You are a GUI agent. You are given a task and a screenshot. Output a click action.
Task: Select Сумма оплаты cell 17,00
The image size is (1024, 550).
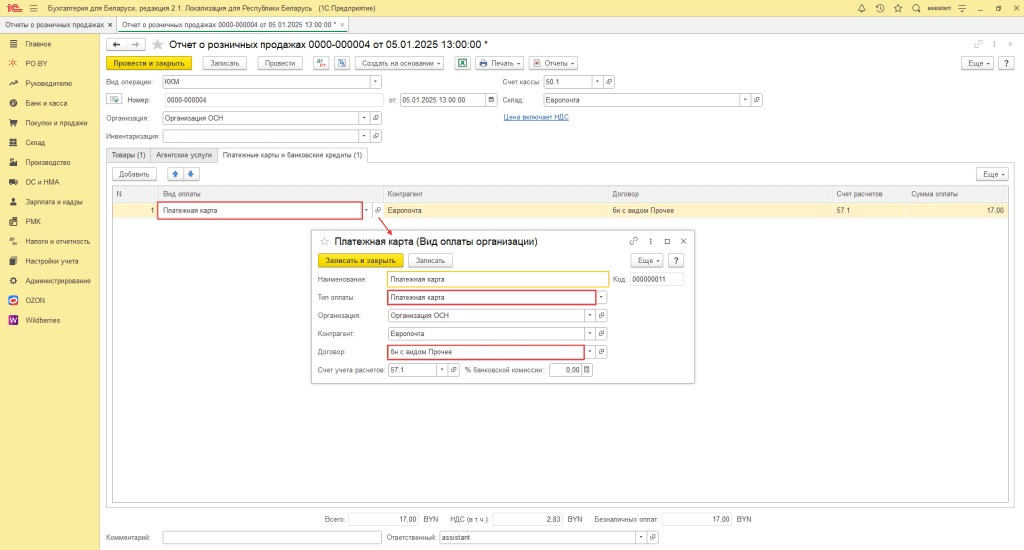[x=957, y=210]
